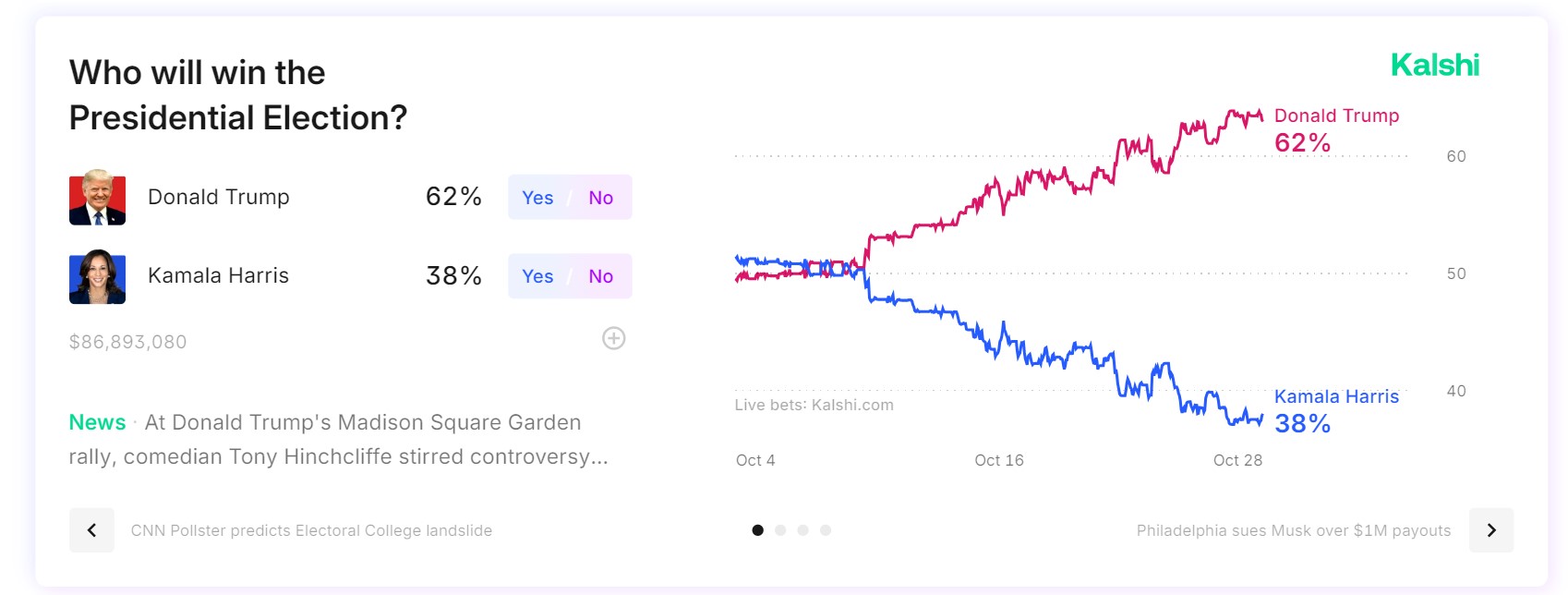This screenshot has width=1568, height=595.
Task: Select the second carousel dot
Action: point(780,530)
